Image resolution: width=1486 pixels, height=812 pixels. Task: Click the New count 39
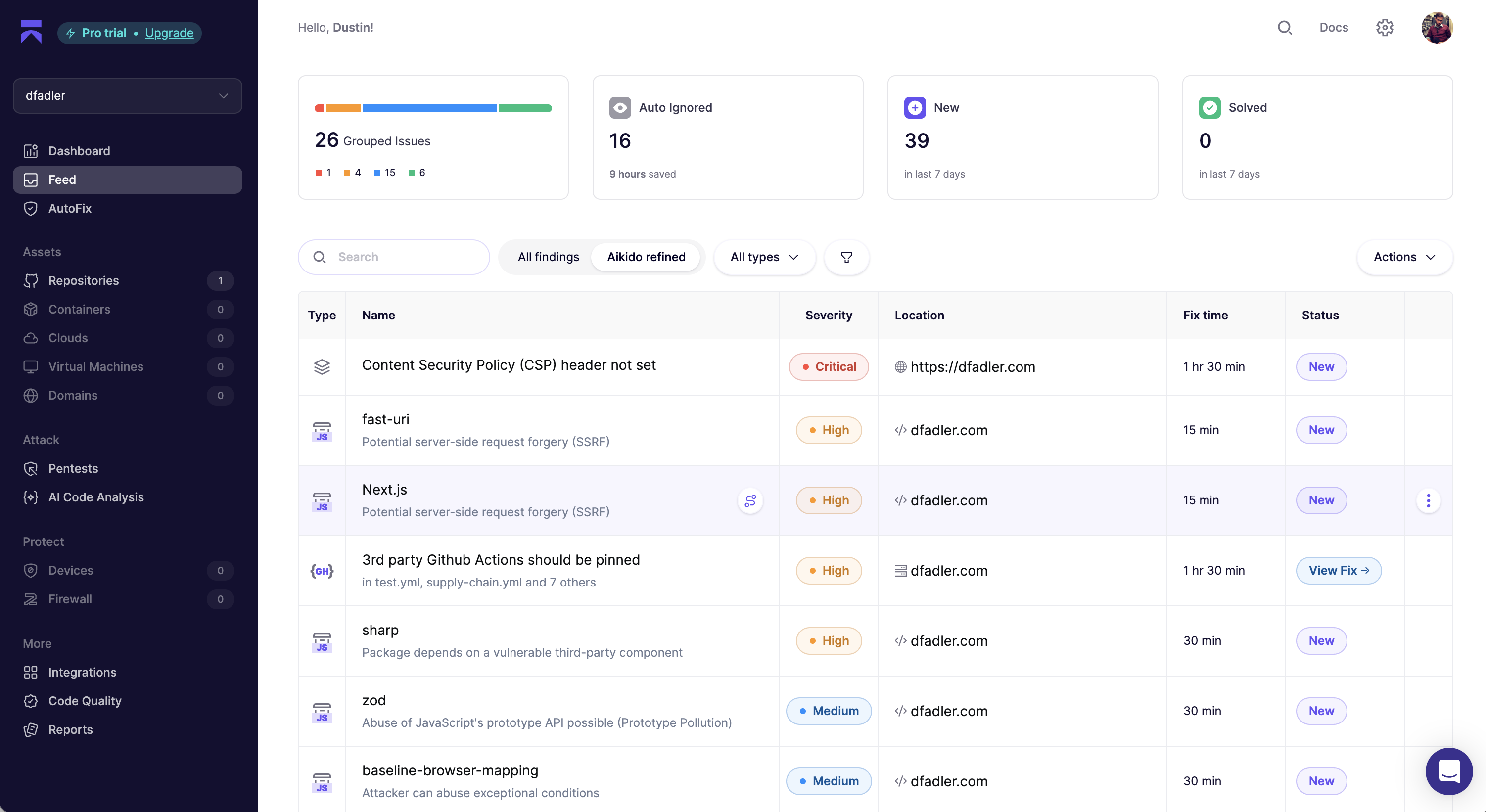(x=917, y=141)
